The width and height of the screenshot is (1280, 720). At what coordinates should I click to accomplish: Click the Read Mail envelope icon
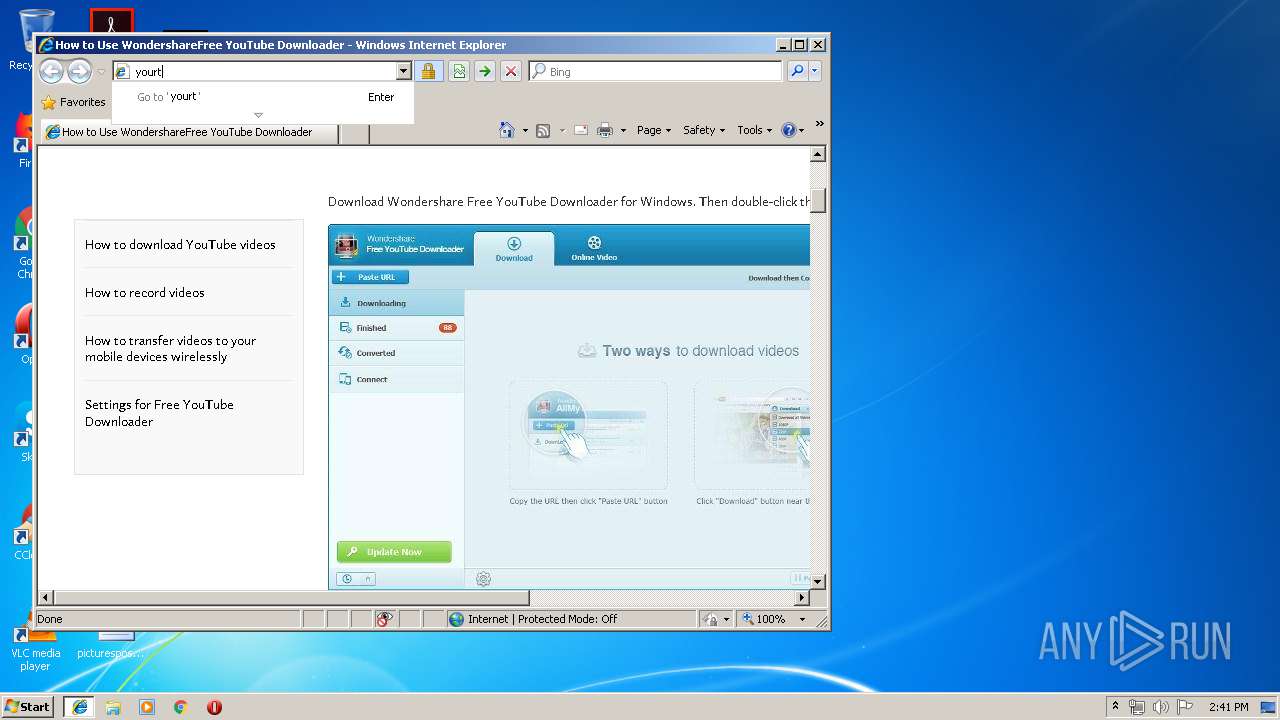tap(581, 130)
